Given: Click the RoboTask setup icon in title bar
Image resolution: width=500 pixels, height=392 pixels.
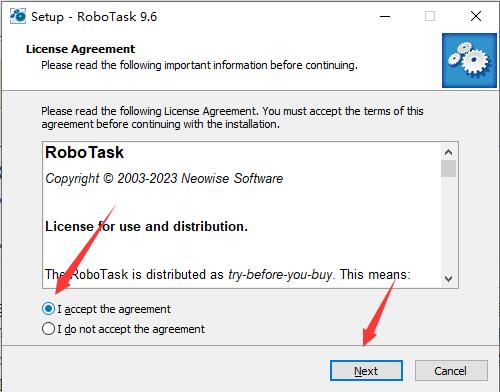Looking at the screenshot, I should click(x=18, y=16).
